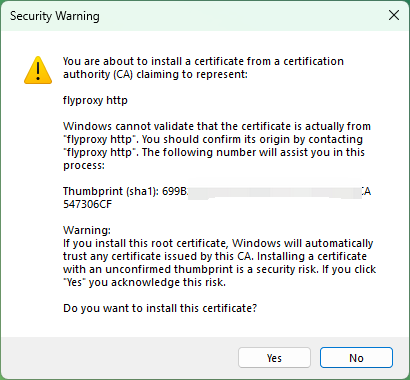Click the yellow warning triangle icon
410x380 pixels.
click(x=38, y=70)
